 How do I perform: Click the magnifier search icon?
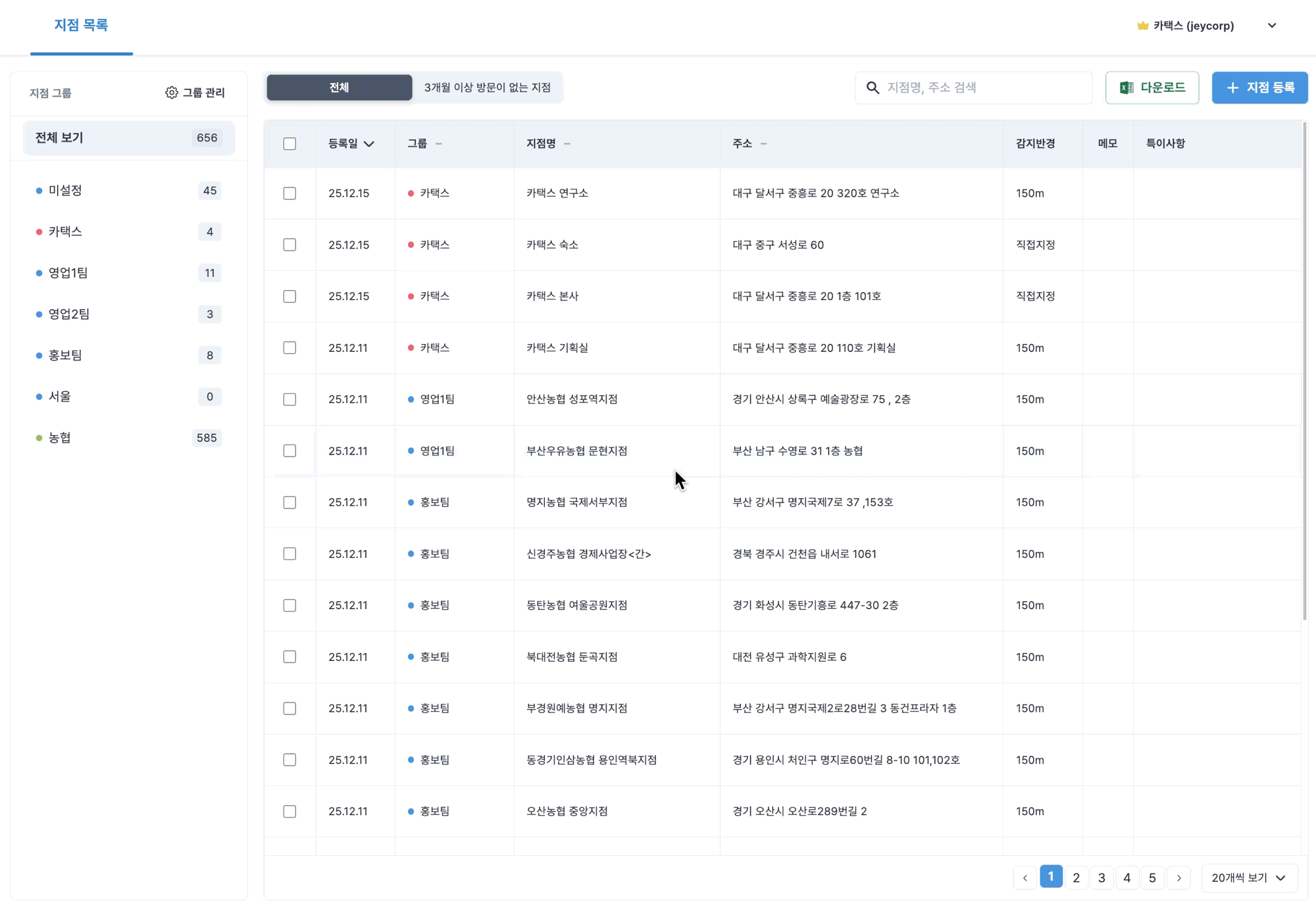click(873, 87)
